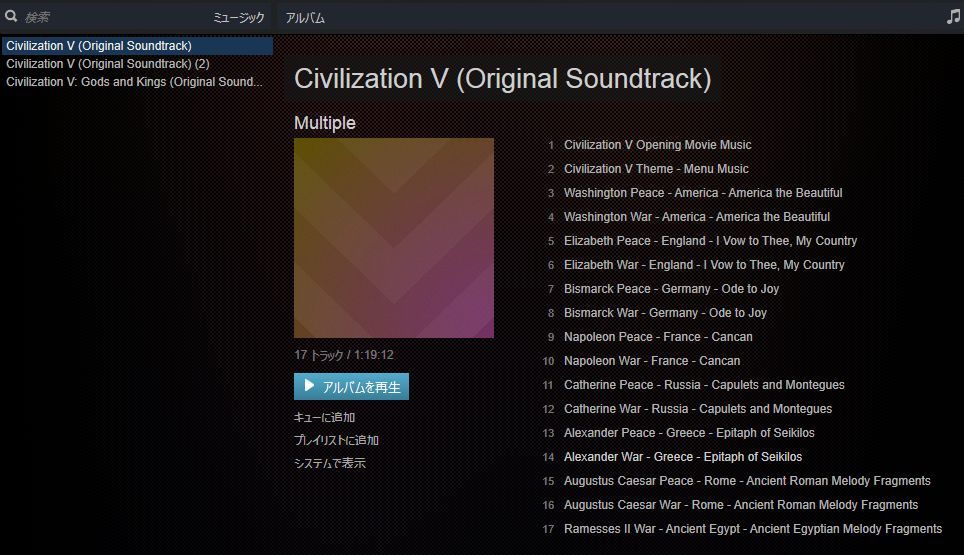Select track Napoleon Peace - France
Image resolution: width=964 pixels, height=555 pixels.
658,337
